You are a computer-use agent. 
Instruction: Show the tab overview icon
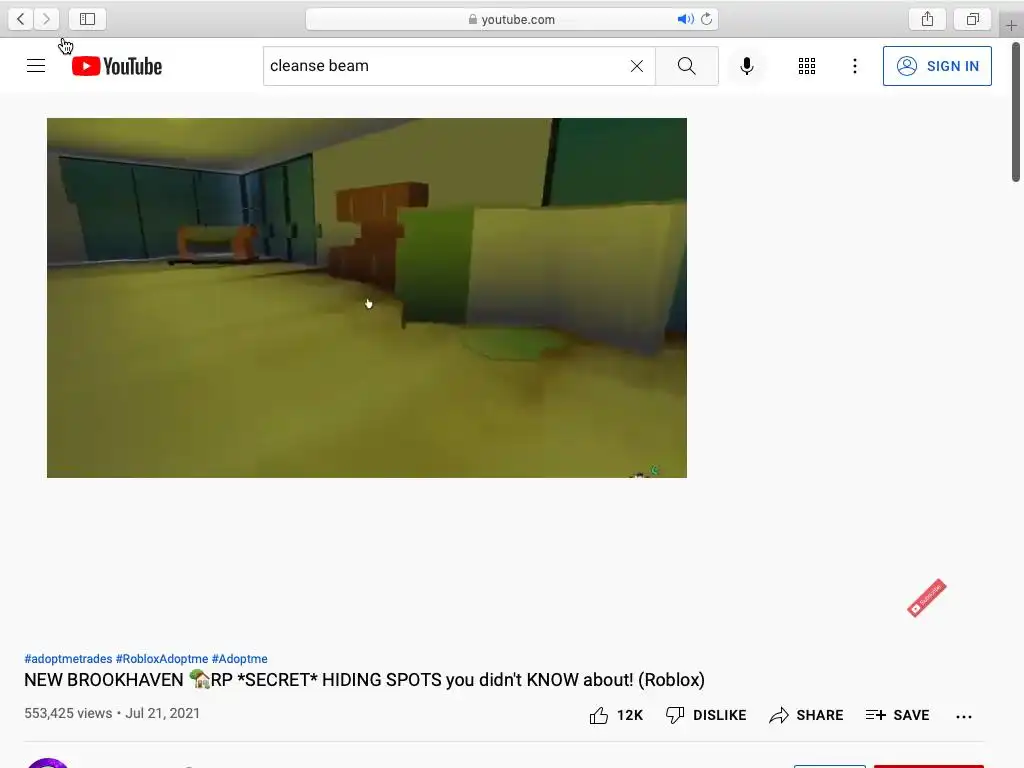pos(973,19)
